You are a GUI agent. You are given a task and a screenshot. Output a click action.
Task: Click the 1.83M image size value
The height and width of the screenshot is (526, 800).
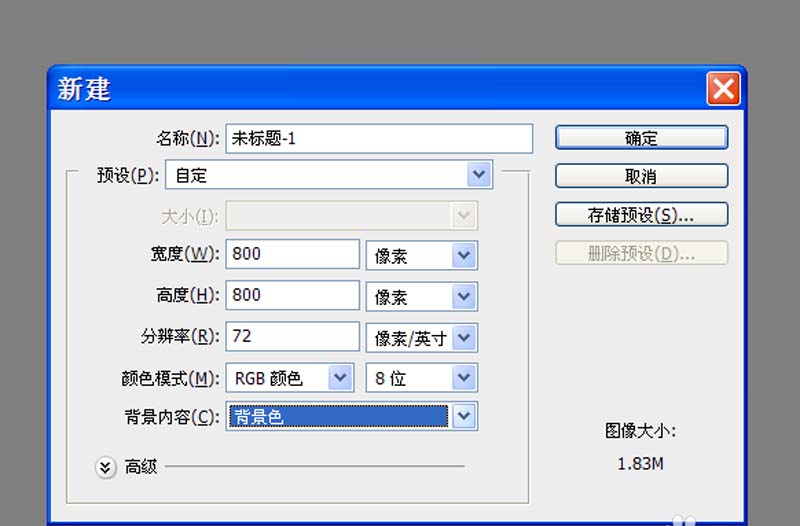640,464
